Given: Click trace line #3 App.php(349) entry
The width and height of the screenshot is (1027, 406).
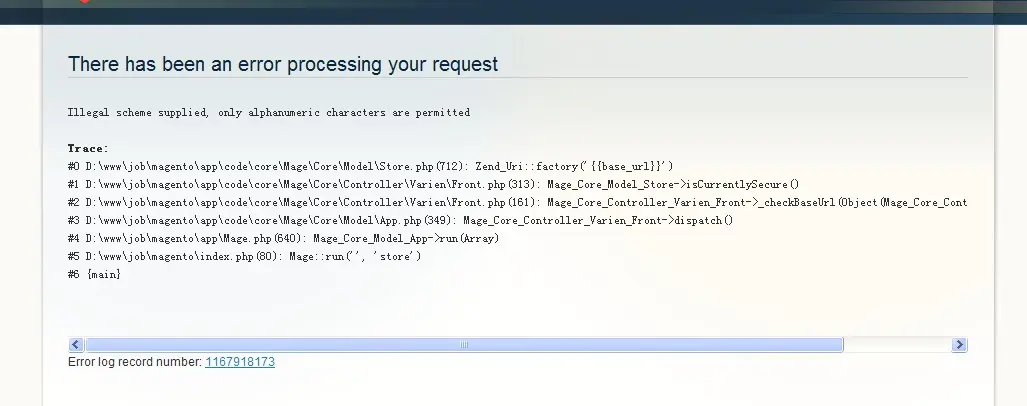Looking at the screenshot, I should click(x=400, y=221).
